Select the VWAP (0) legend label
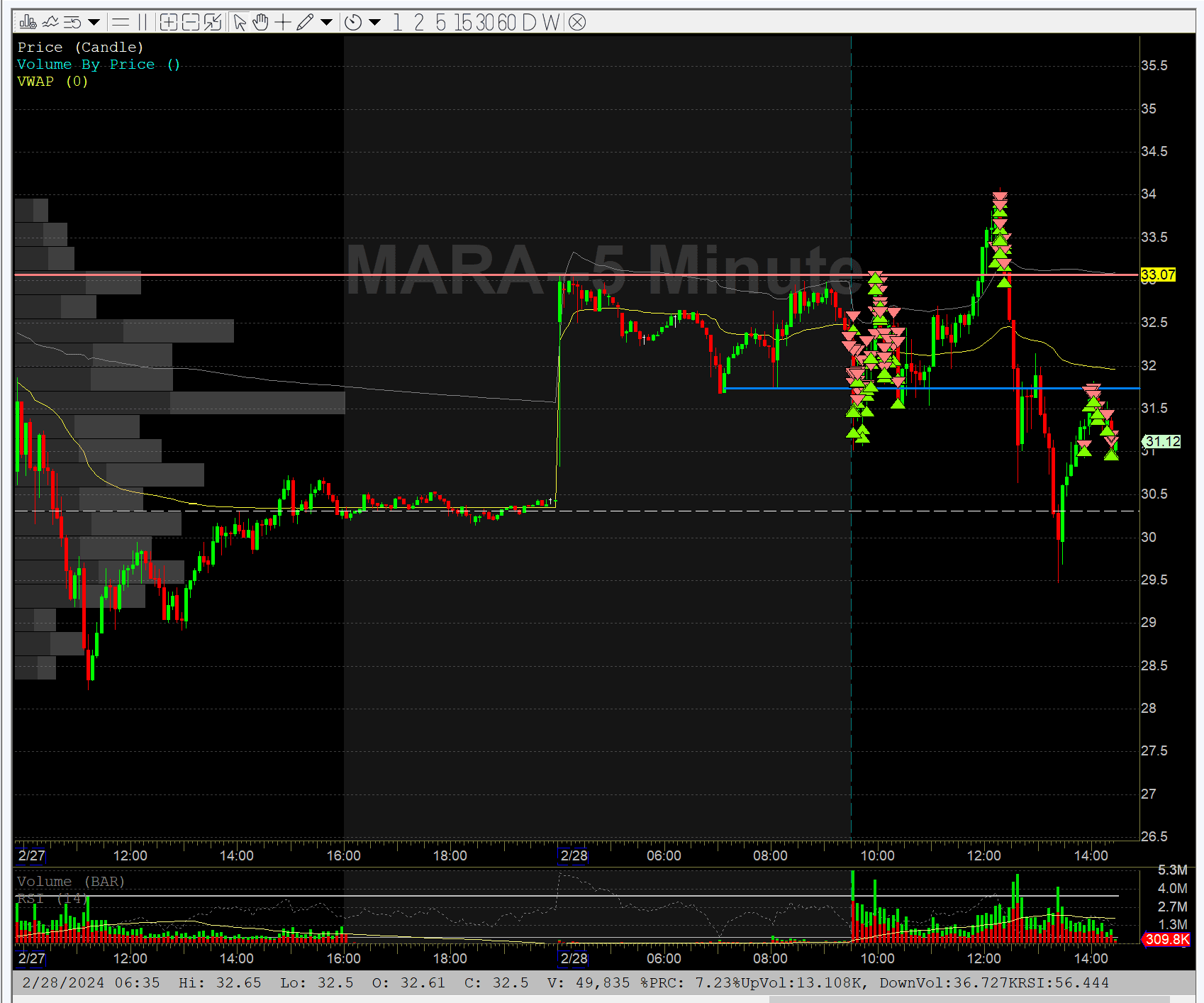Viewport: 1204px width, 1003px height. 52,82
